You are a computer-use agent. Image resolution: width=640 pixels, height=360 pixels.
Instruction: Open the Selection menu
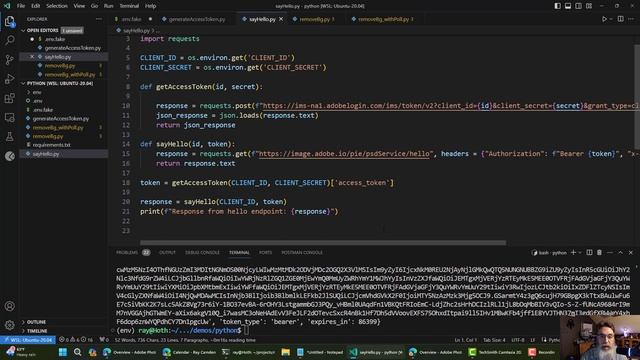pos(57,6)
